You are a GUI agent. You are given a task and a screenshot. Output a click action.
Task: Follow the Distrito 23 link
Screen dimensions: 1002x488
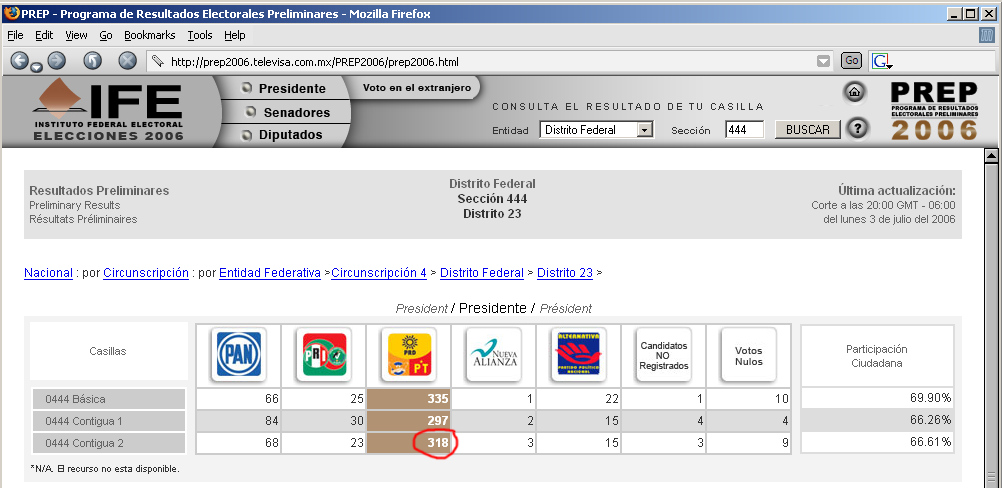(x=565, y=273)
